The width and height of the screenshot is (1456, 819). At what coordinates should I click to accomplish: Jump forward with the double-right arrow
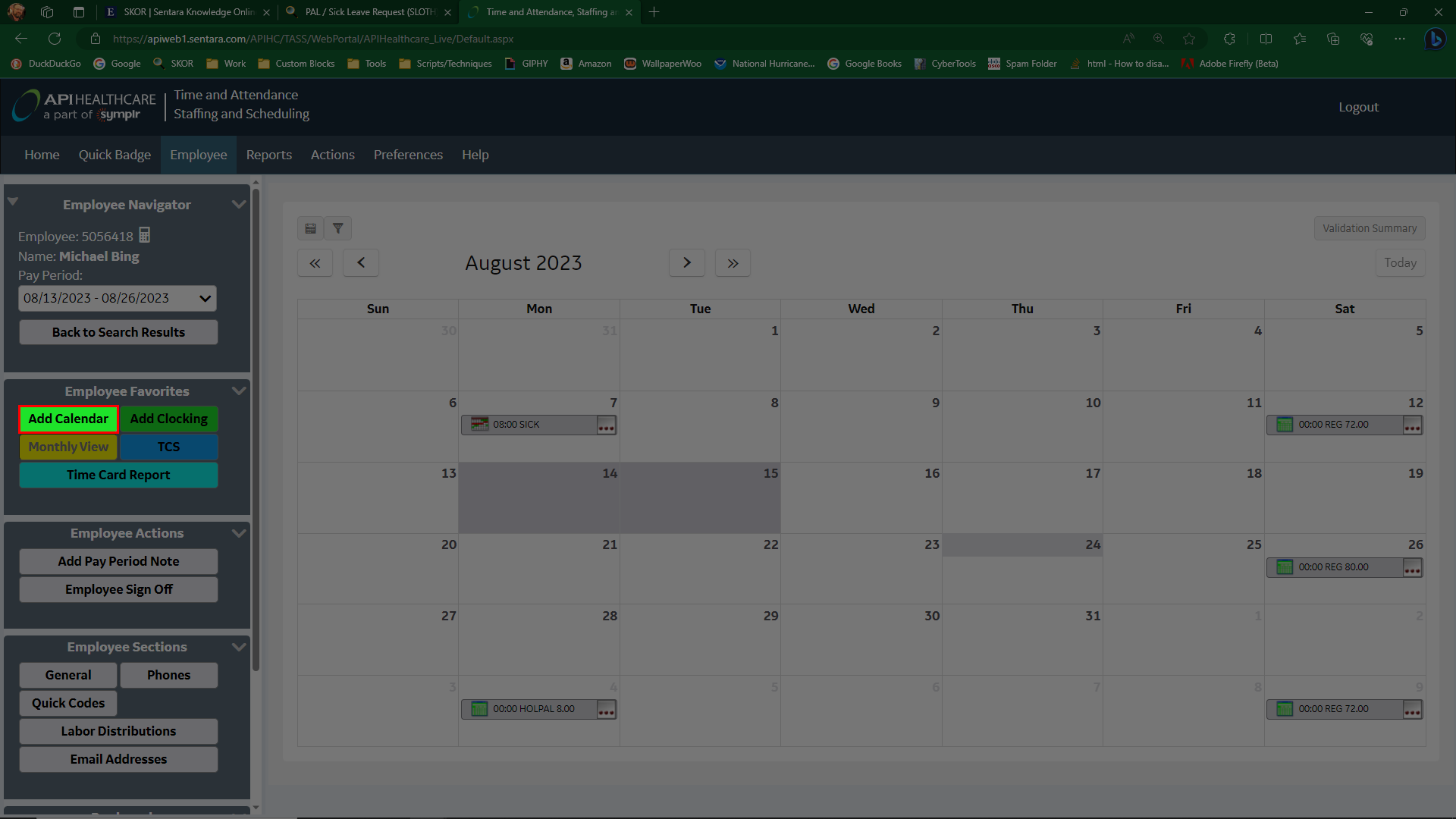[733, 263]
